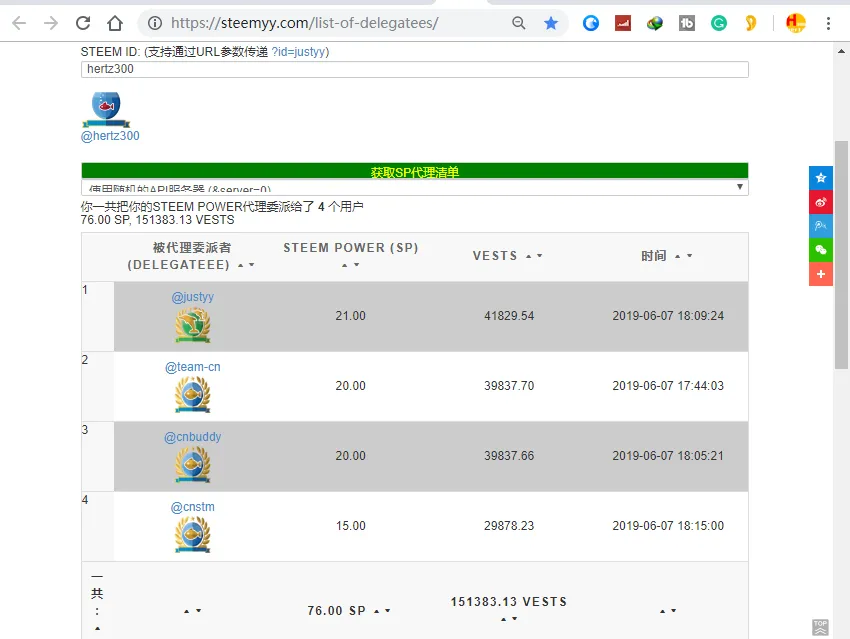Open the @cnbuddy delegatee link
This screenshot has width=850, height=639.
(x=192, y=437)
